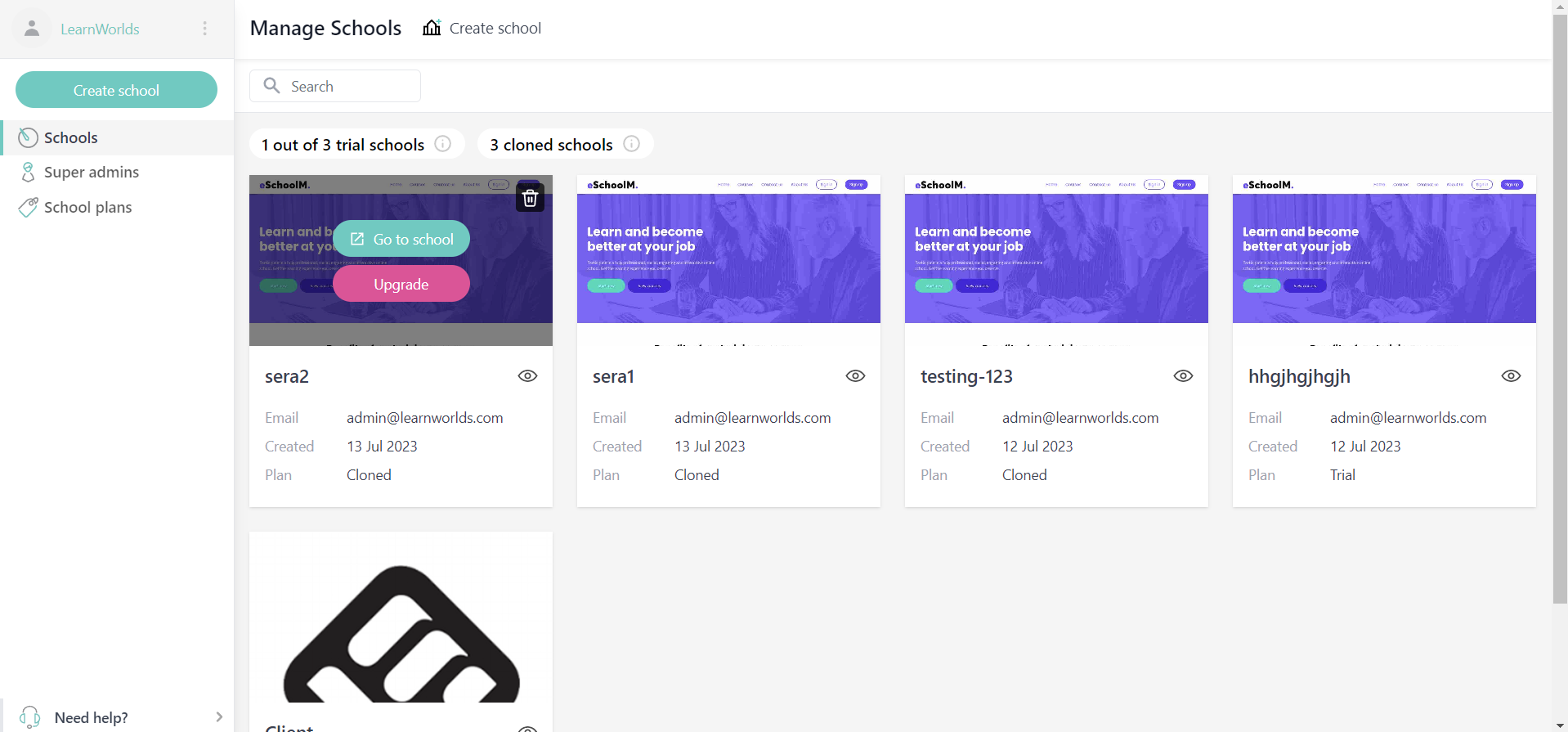Toggle the eye icon on testing-123 card
Screen dimensions: 1568x732
1183,376
